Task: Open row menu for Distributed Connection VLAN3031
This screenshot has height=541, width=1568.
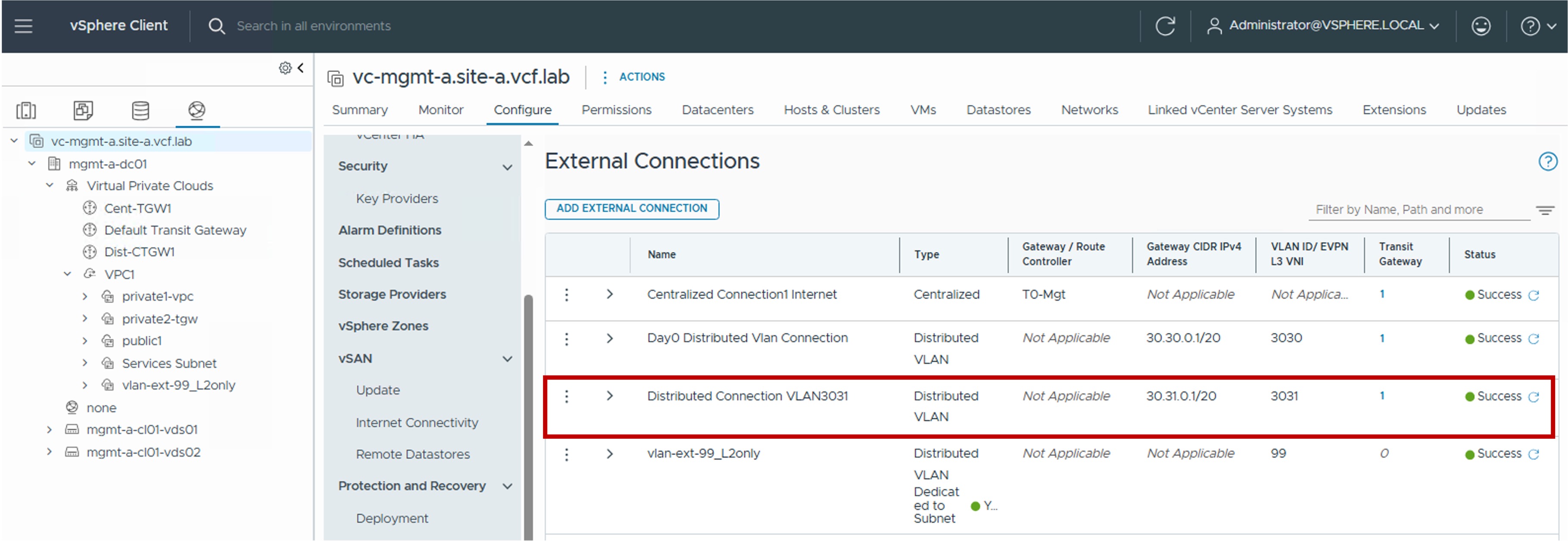Action: click(x=567, y=397)
